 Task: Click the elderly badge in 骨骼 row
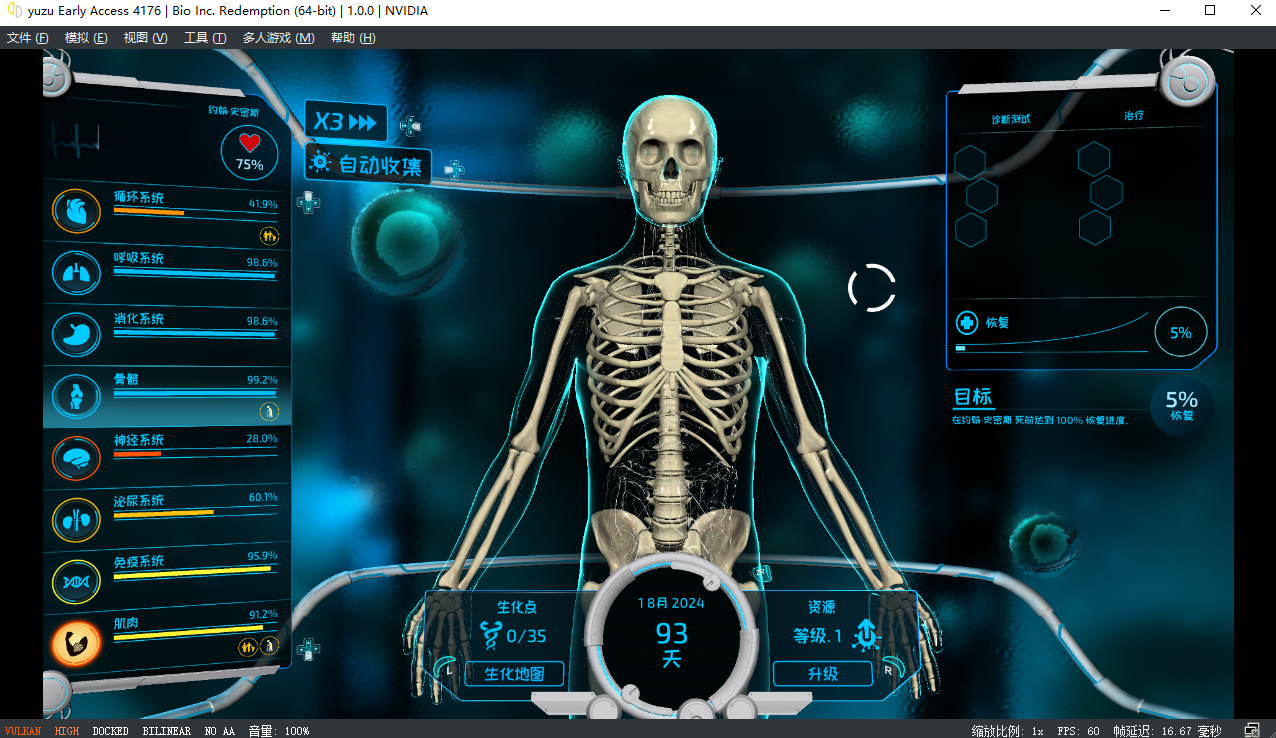(268, 411)
